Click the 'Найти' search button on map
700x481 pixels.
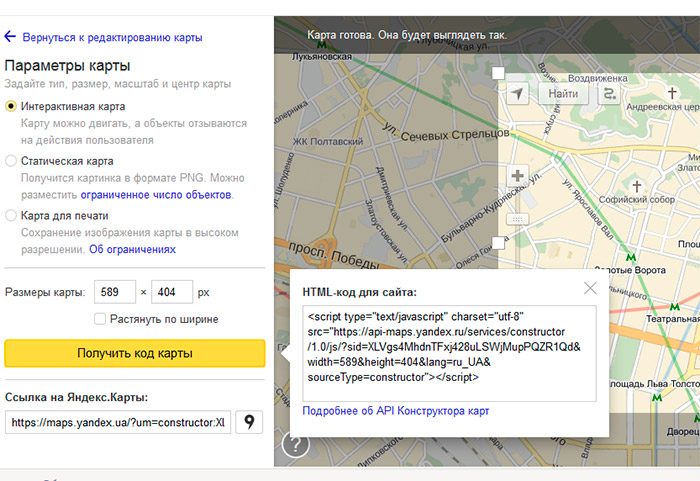(x=563, y=94)
